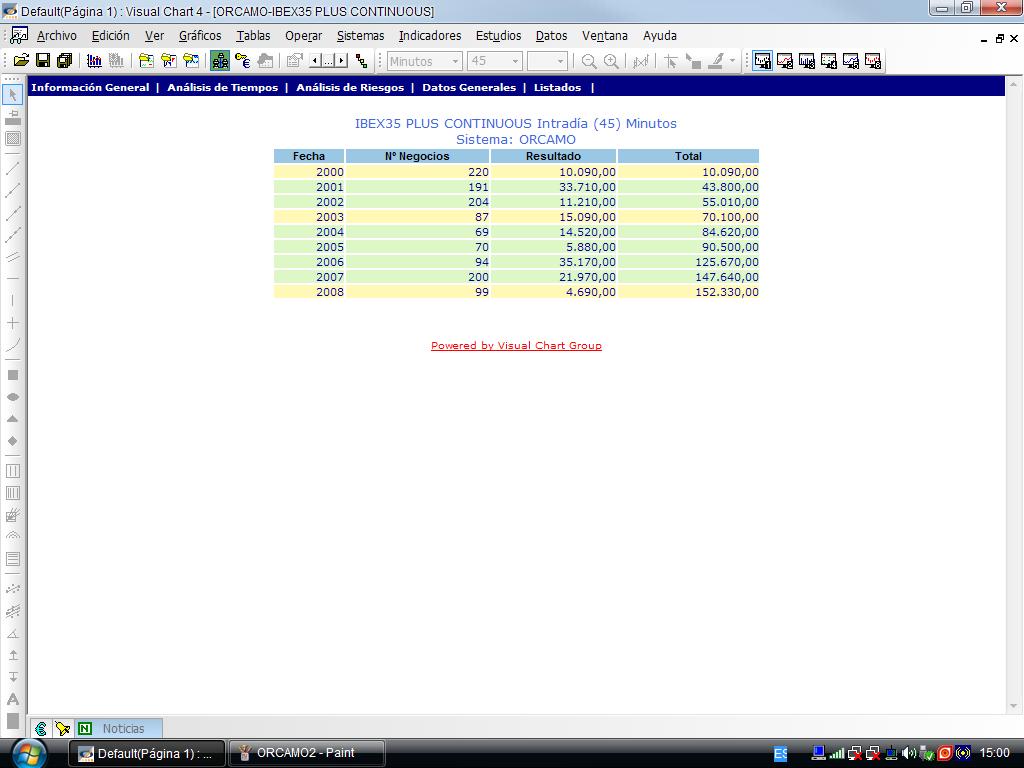Viewport: 1024px width, 768px height.
Task: Expand the 45 compression value dropdown
Action: (x=515, y=61)
